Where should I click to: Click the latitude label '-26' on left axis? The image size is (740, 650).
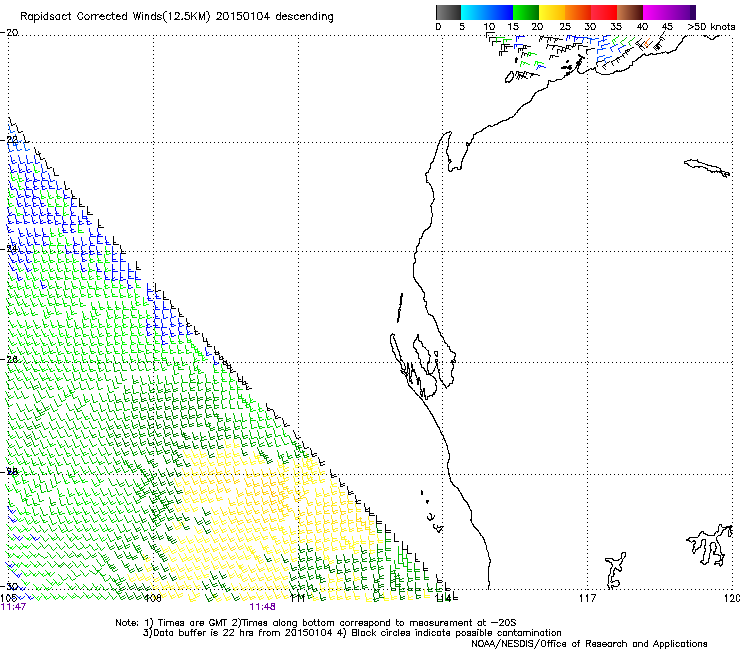[x=9, y=360]
